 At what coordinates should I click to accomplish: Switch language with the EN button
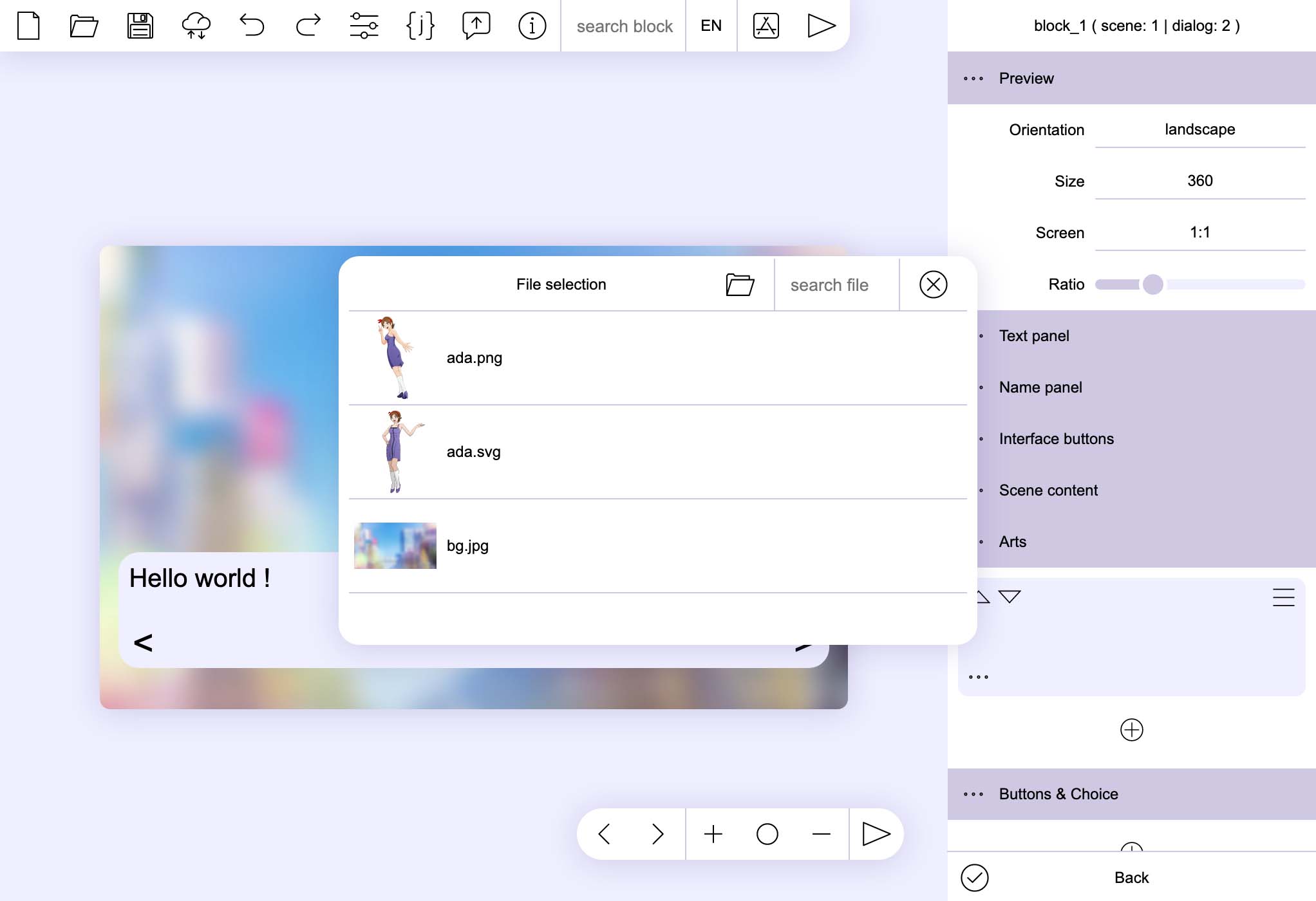711,26
